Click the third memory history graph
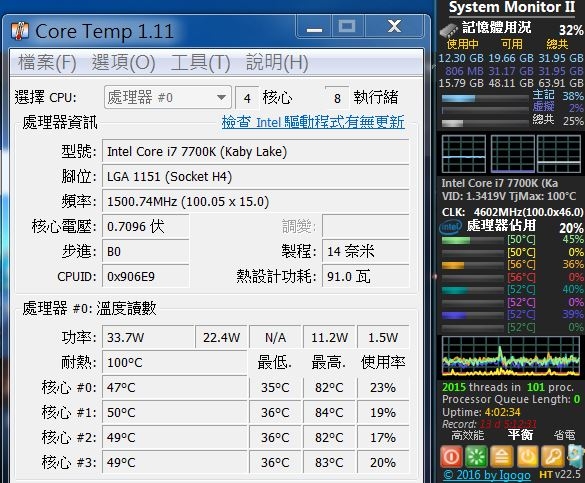585x483 pixels. coord(559,154)
